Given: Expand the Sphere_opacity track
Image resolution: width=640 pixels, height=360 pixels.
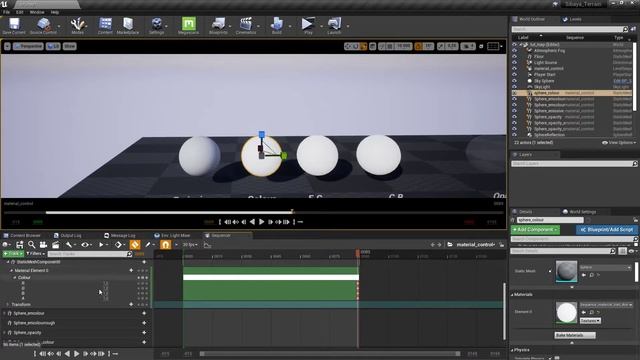Looking at the screenshot, I should [4, 333].
